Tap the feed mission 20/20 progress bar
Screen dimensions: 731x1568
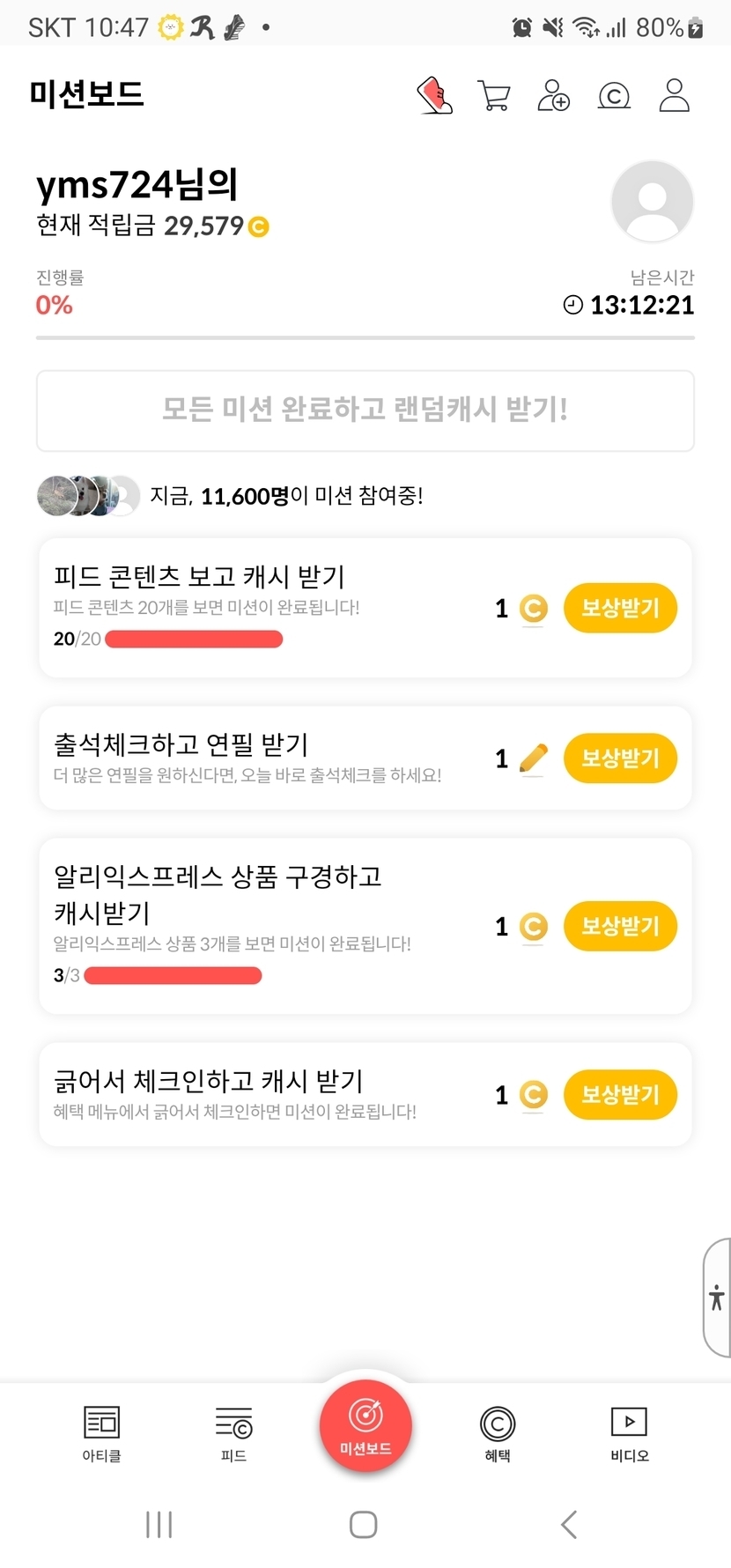point(194,640)
